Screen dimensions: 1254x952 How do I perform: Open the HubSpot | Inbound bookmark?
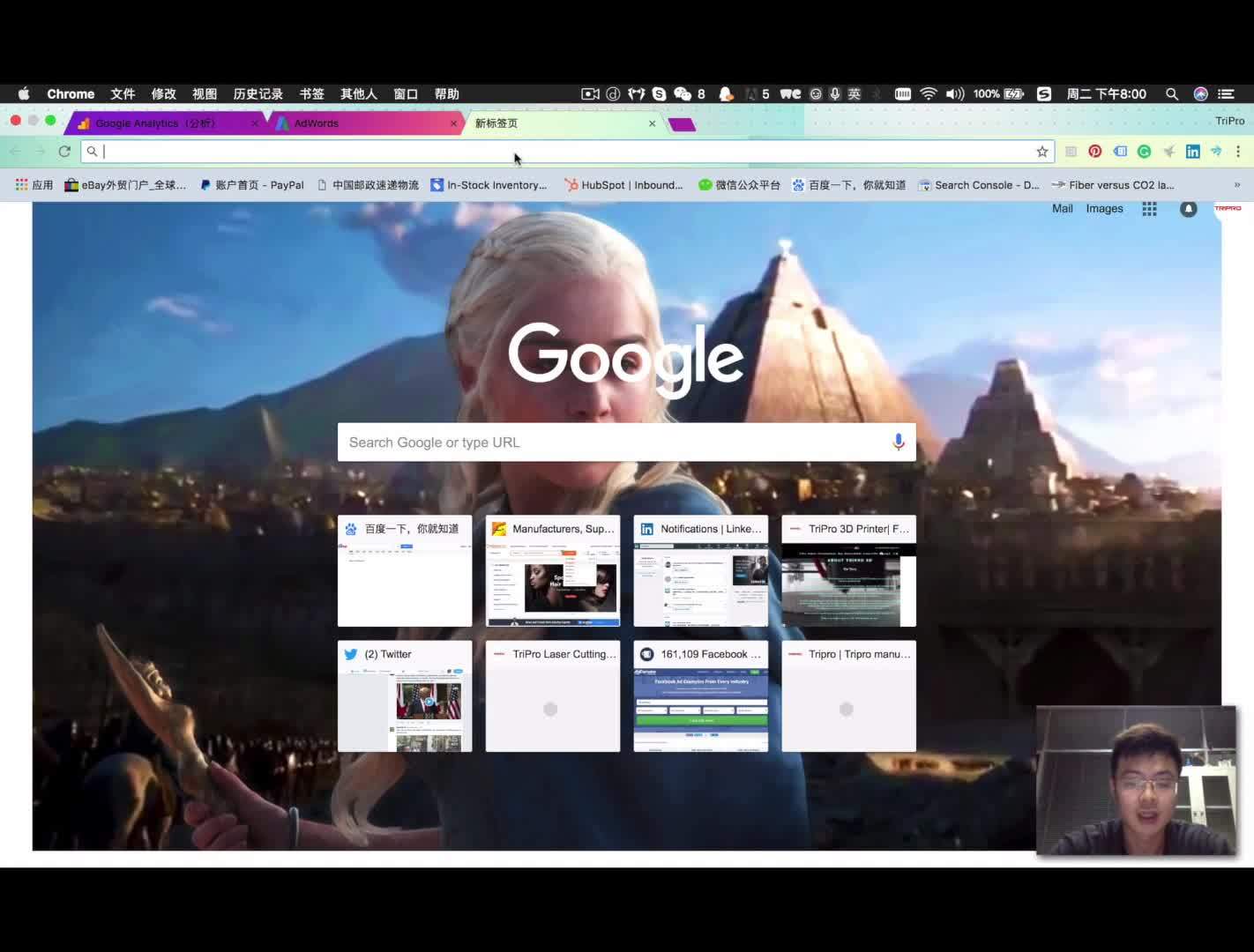coord(623,185)
